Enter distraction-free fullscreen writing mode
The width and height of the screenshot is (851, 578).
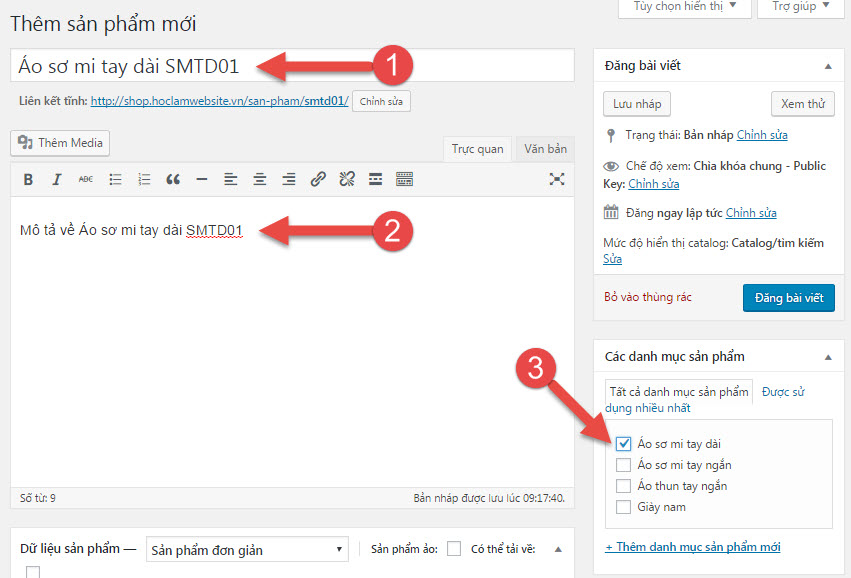[557, 179]
